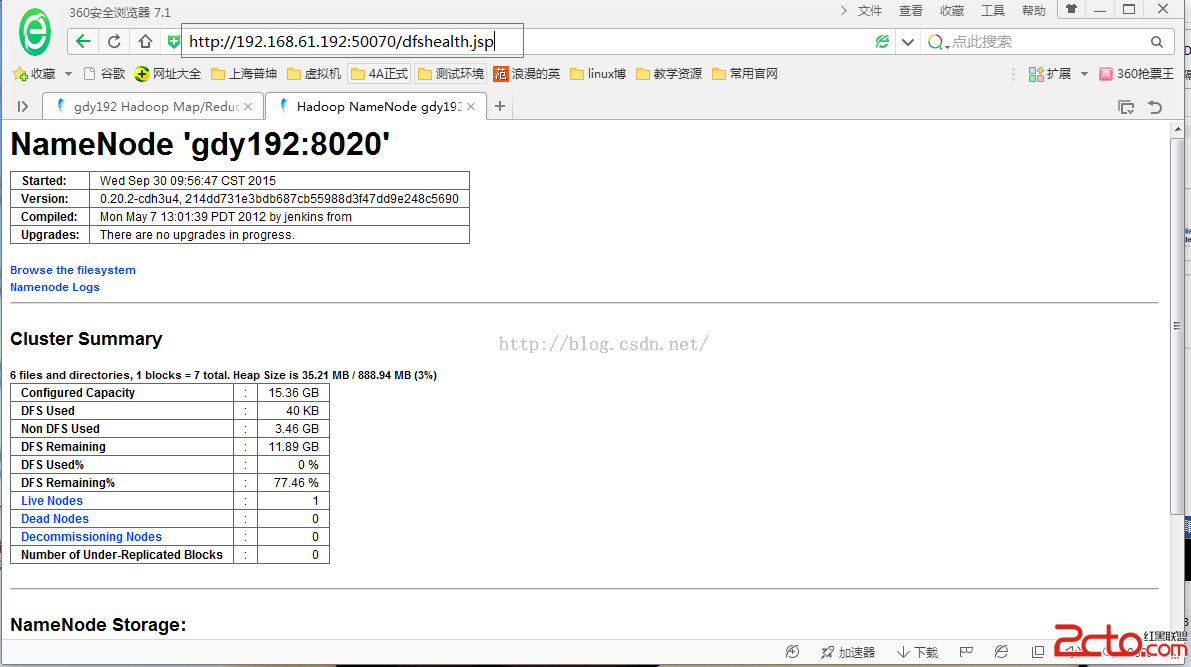Screen dimensions: 1191x667
Task: Open the 谷歌 bookmark
Action: click(x=104, y=74)
